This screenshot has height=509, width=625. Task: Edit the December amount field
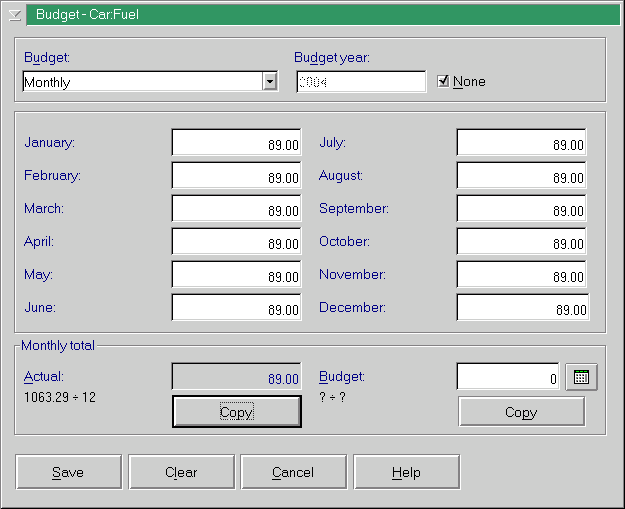[523, 307]
